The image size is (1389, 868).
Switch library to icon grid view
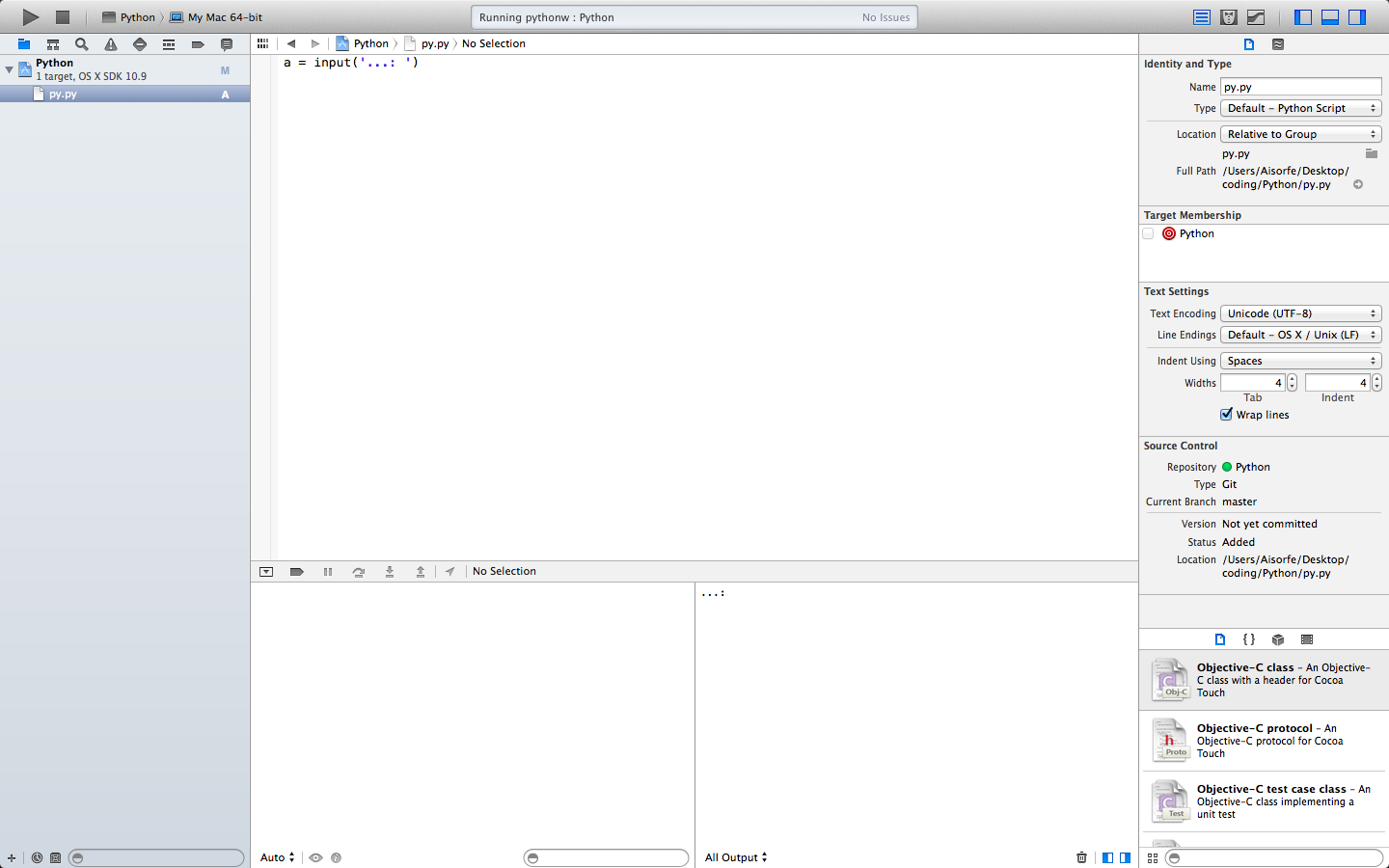pyautogui.click(x=1153, y=857)
